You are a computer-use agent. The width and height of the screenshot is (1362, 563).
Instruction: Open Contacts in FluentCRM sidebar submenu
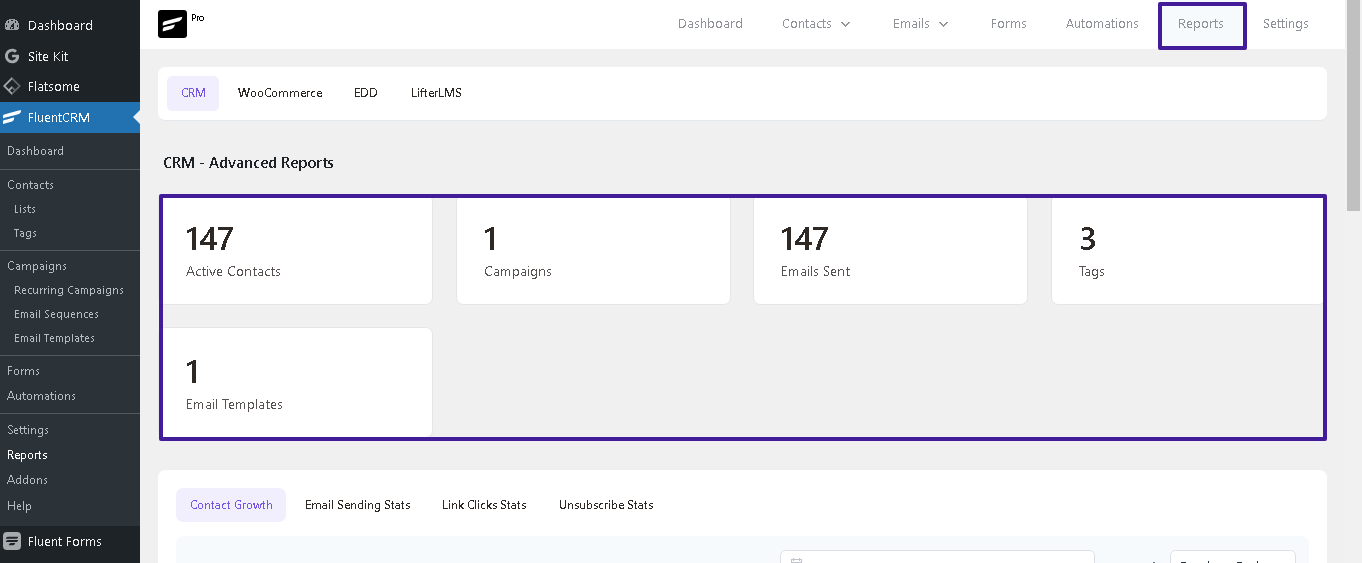(x=30, y=185)
